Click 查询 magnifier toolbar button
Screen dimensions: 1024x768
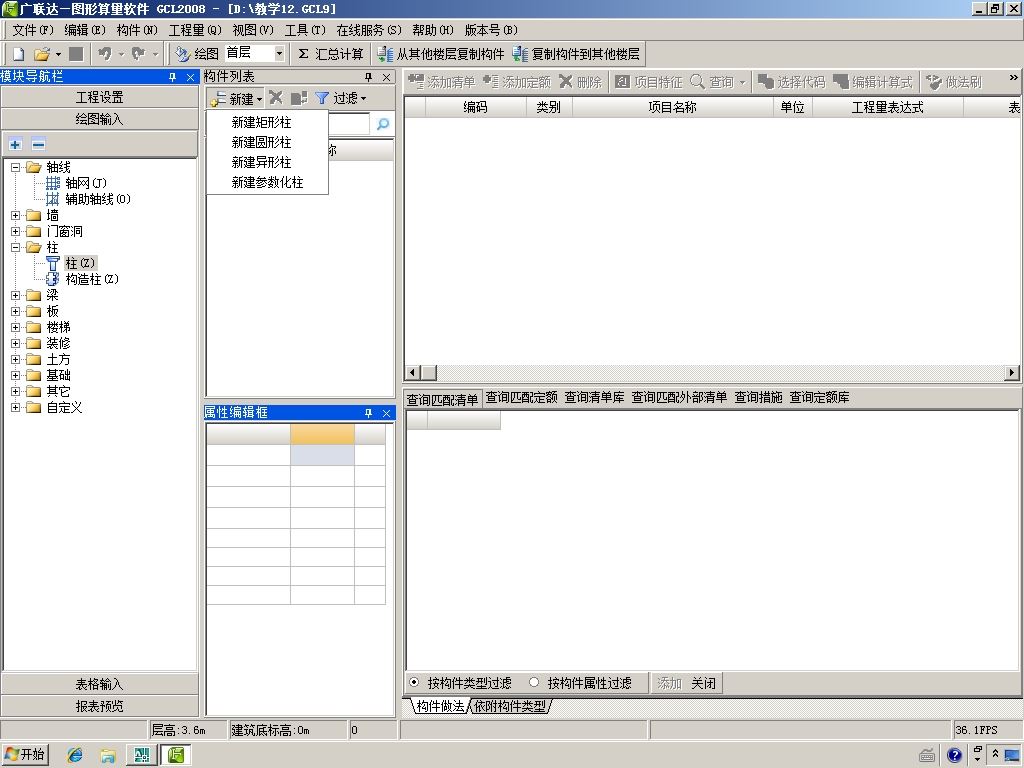coord(712,82)
